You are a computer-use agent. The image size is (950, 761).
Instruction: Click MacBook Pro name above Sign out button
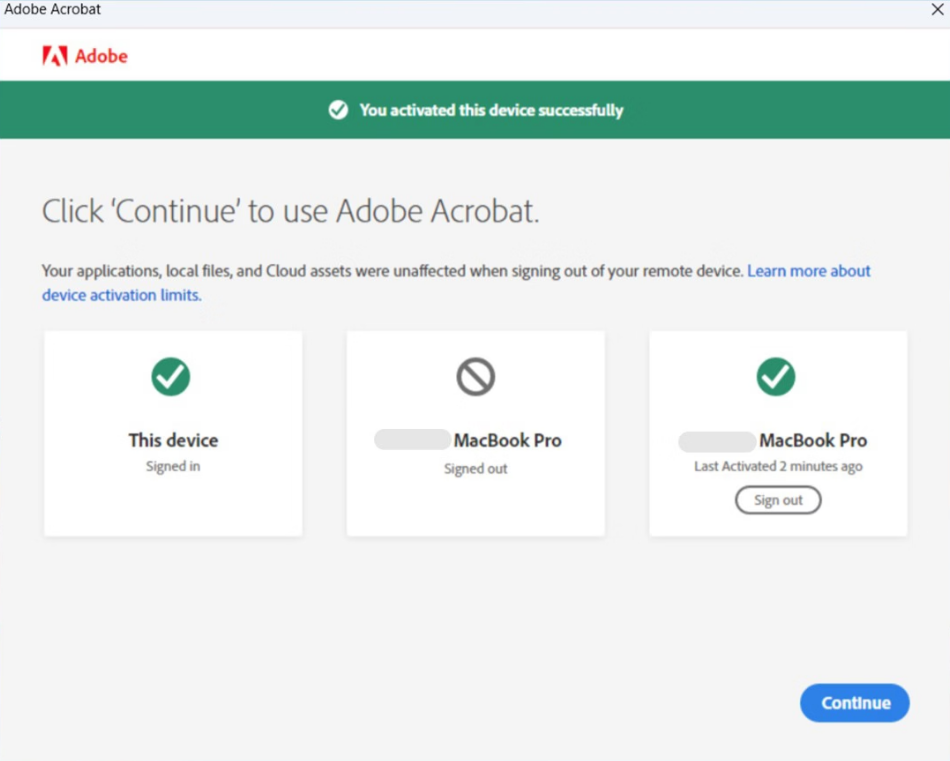point(813,440)
